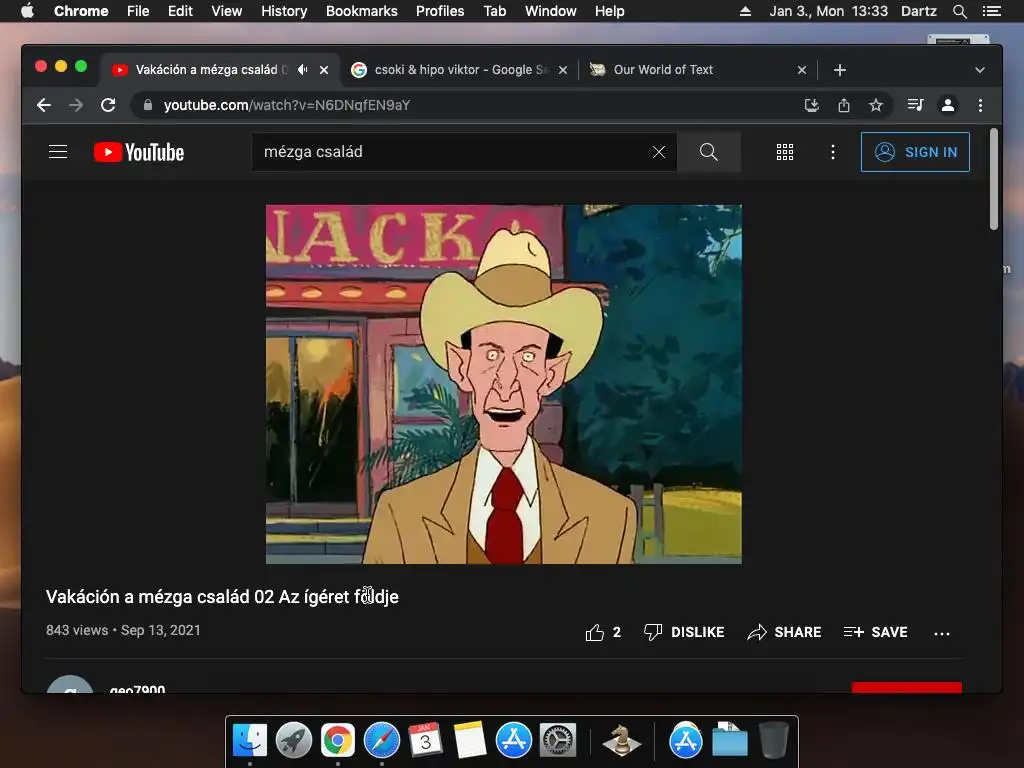1024x768 pixels.
Task: Open the YouTube apps grid
Action: click(785, 152)
